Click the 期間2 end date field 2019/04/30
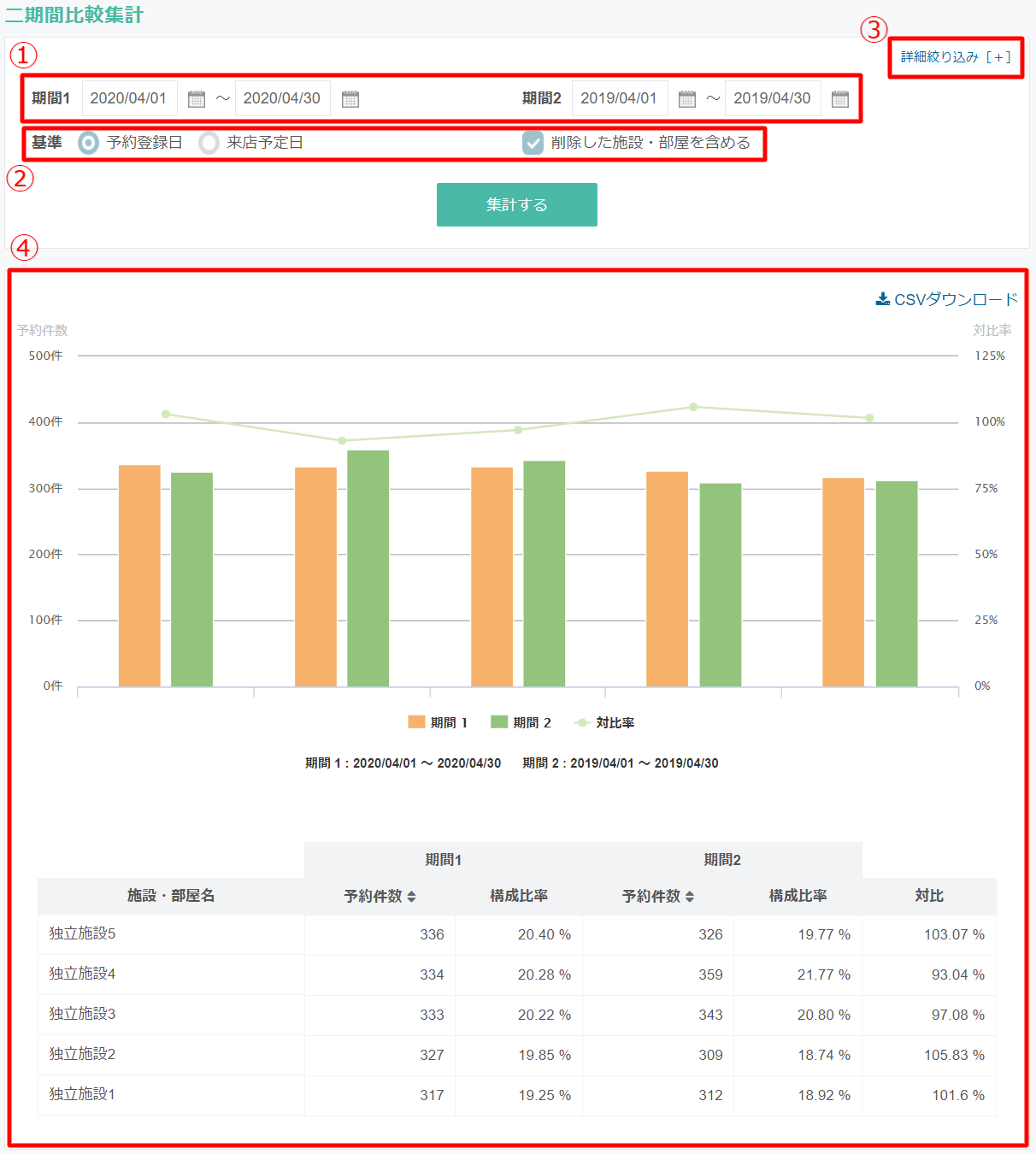This screenshot has width=1036, height=1154. pyautogui.click(x=773, y=98)
